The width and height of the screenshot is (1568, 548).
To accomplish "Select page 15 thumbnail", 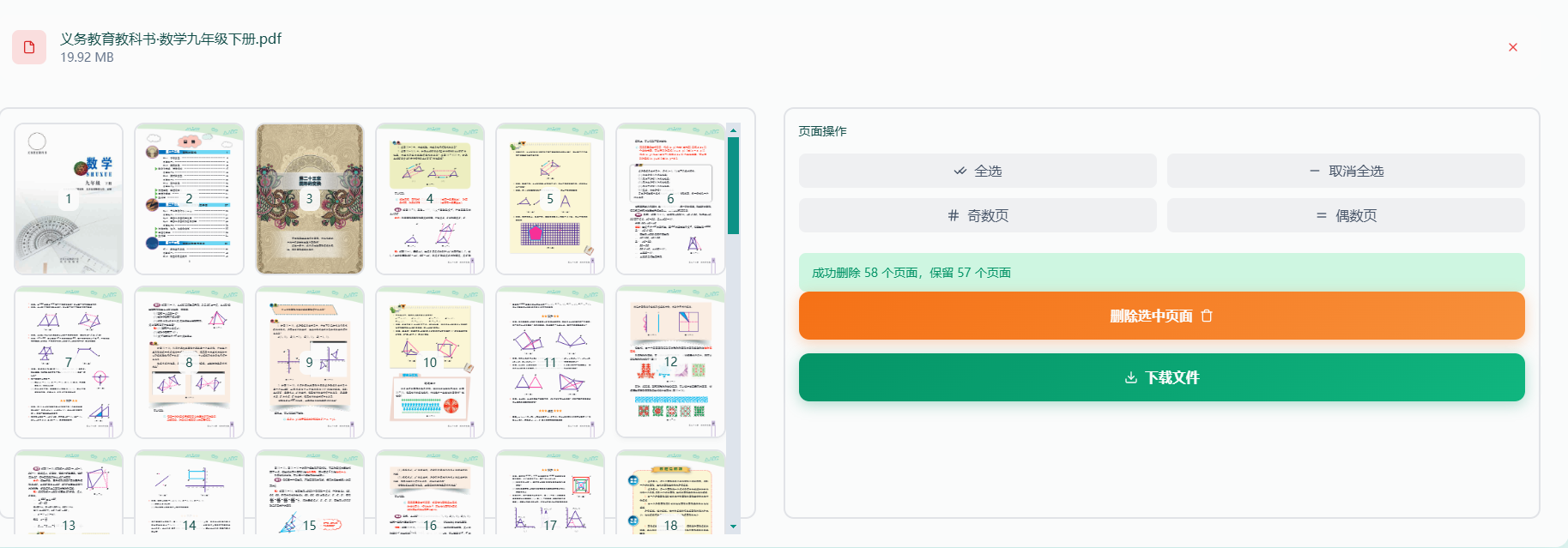I will click(310, 492).
